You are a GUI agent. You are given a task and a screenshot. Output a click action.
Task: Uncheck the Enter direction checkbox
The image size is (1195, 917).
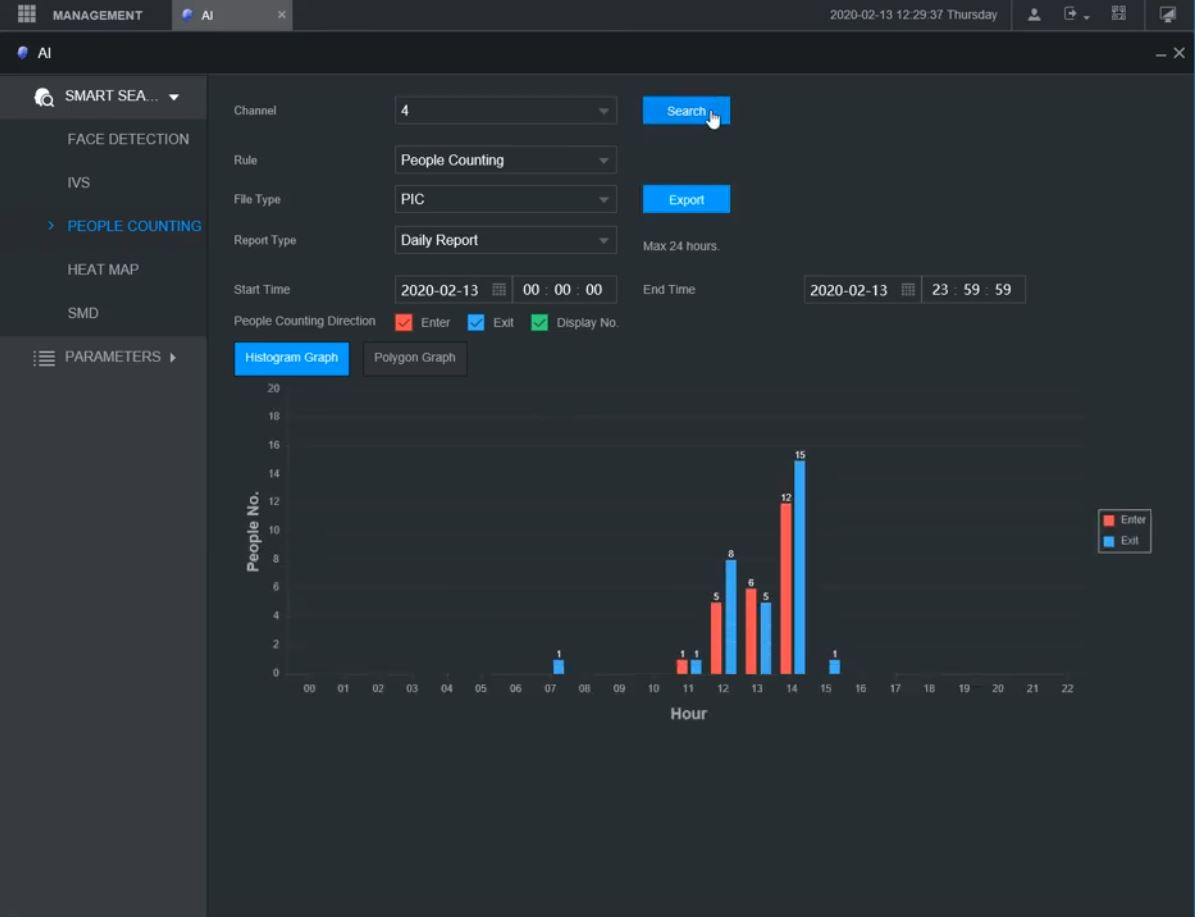coord(404,323)
